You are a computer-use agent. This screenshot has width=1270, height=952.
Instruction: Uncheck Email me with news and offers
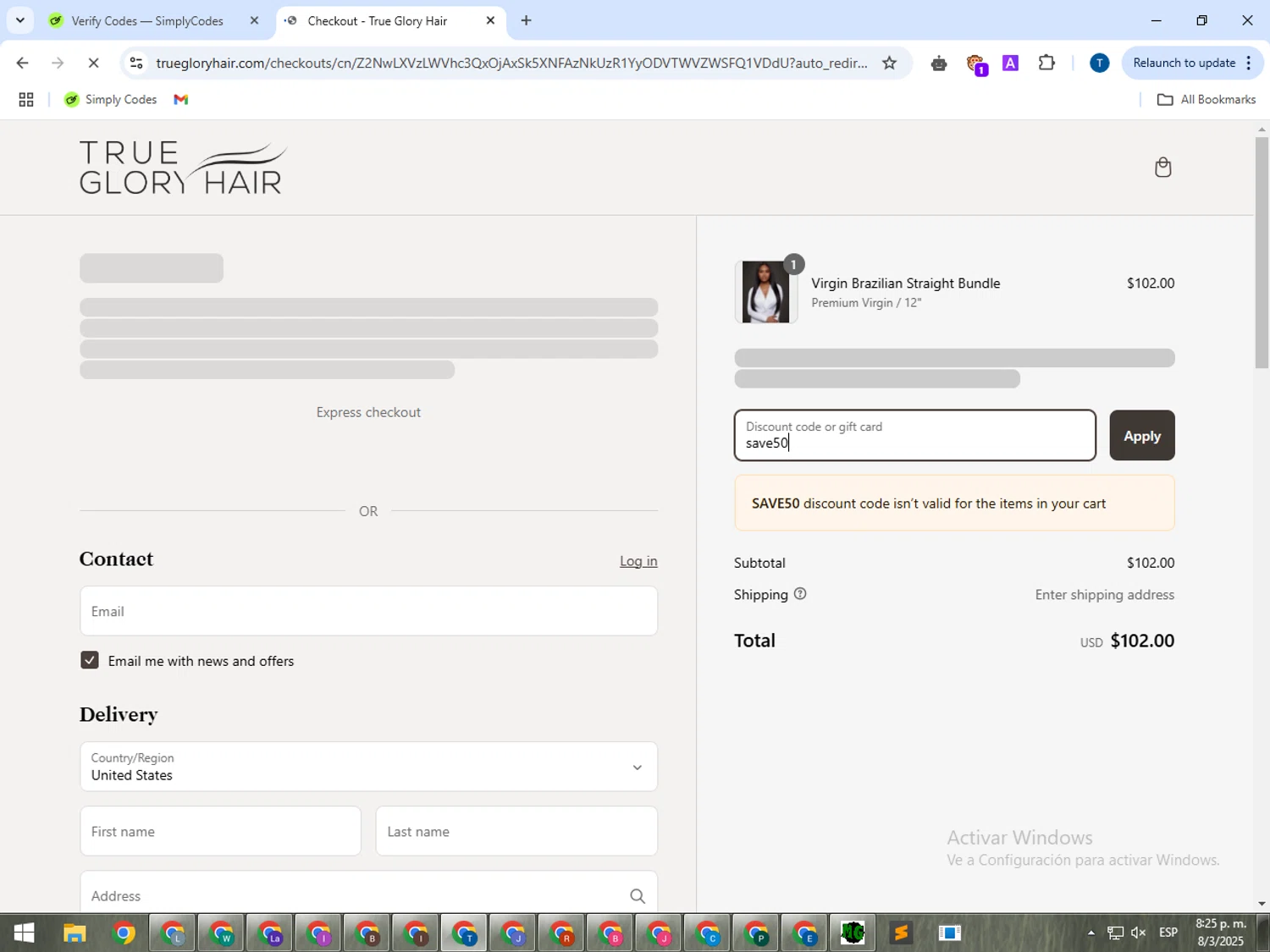[x=90, y=660]
